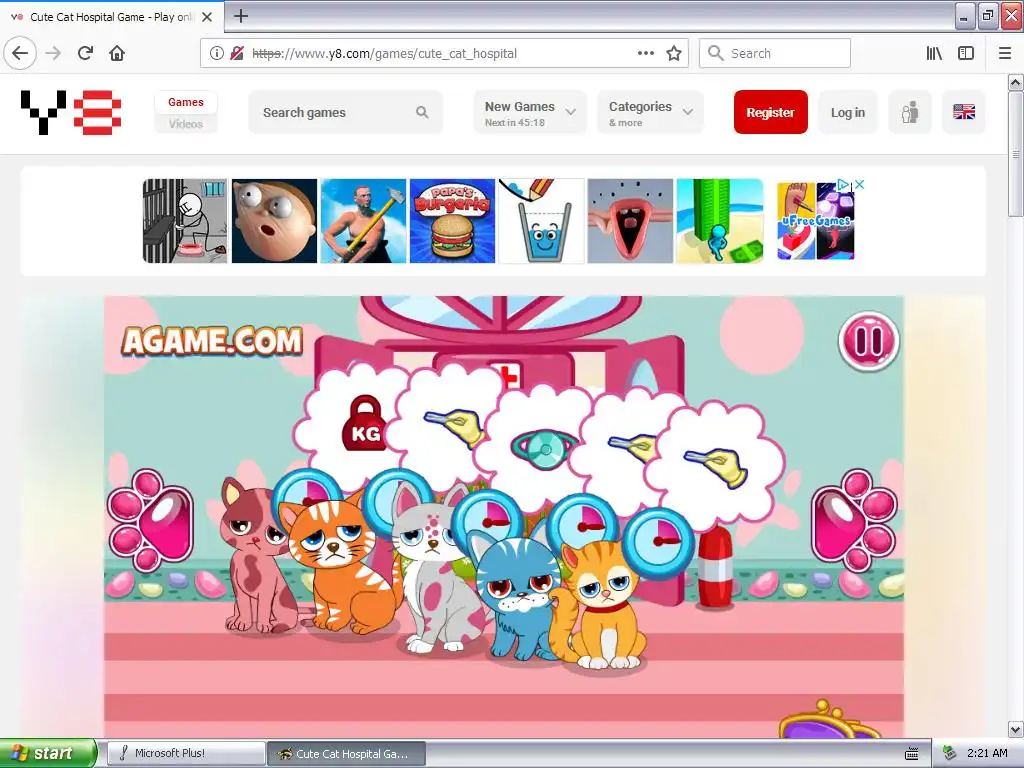
Task: Click the grey cat with pink spots
Action: click(x=434, y=575)
